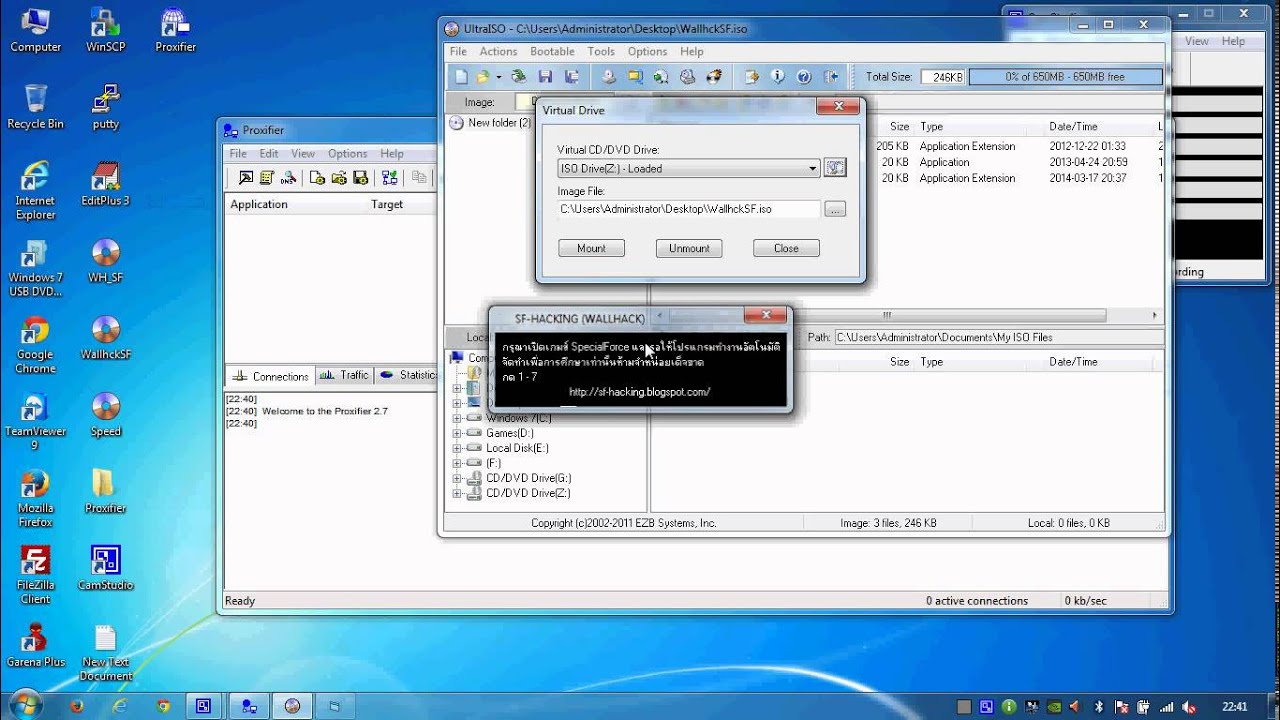Open Proxification Rules icon in Proxifier toolbar
This screenshot has height=720, width=1280.
click(245, 178)
